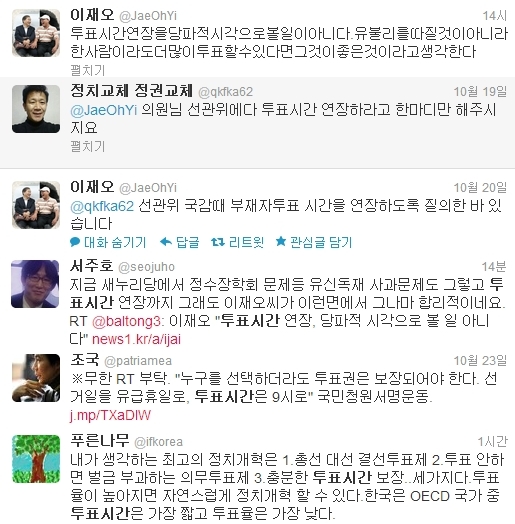Screen dimensions: 515x524
Task: Open 조국 profile avatar
Action: (36, 378)
